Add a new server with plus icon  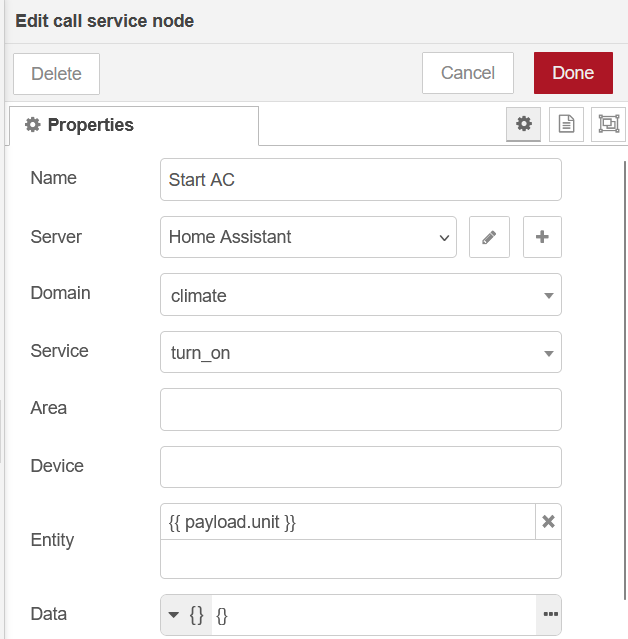pyautogui.click(x=542, y=237)
